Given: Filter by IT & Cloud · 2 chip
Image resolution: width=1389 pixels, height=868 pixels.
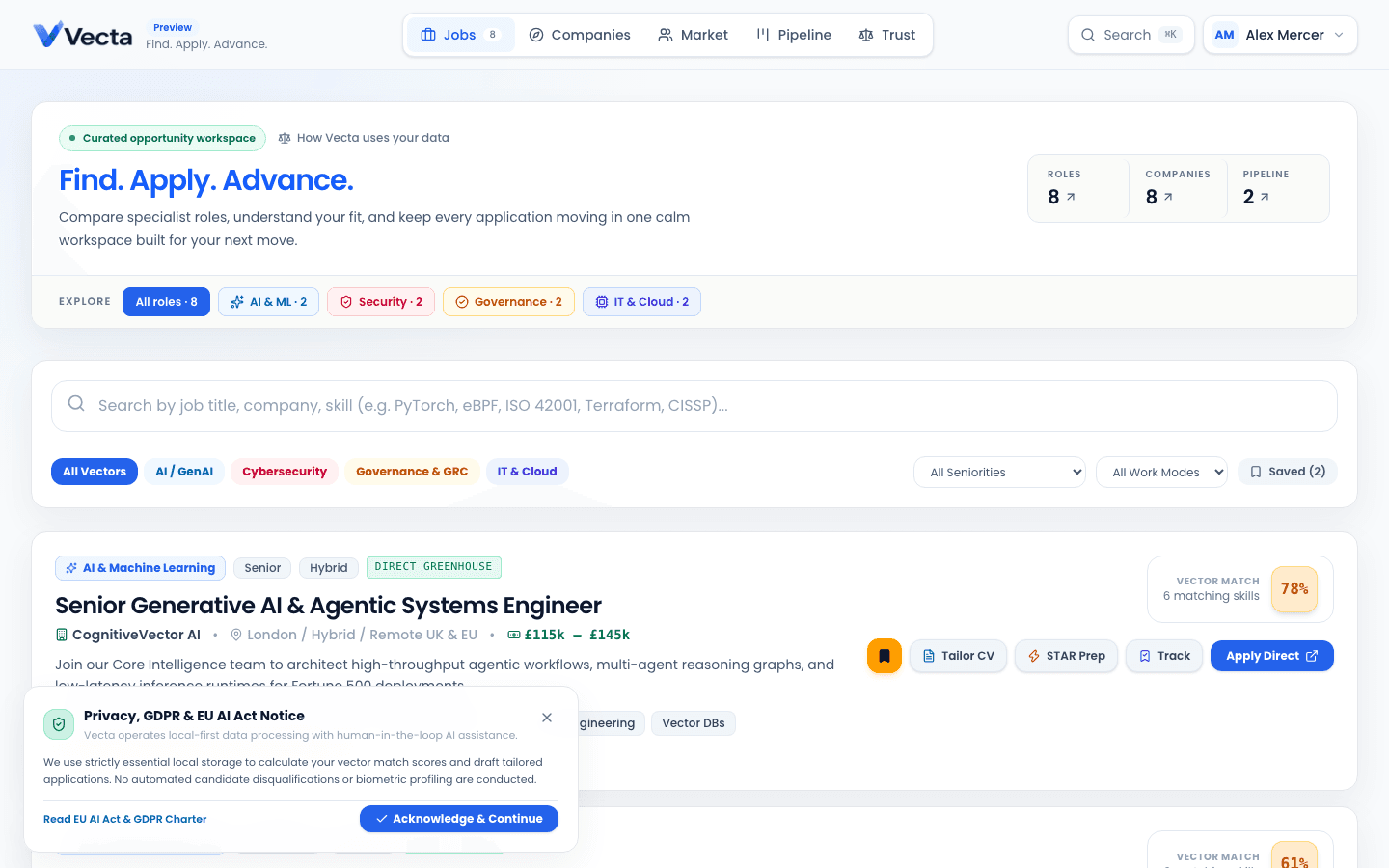Looking at the screenshot, I should (641, 302).
